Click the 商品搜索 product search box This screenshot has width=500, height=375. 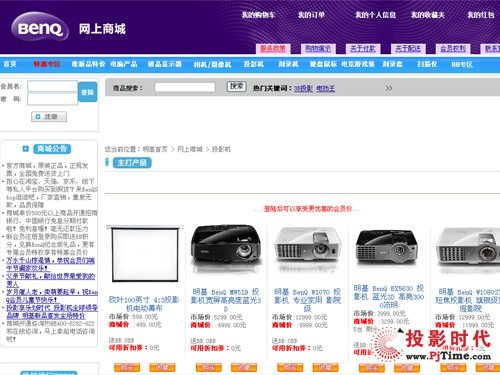pos(185,88)
